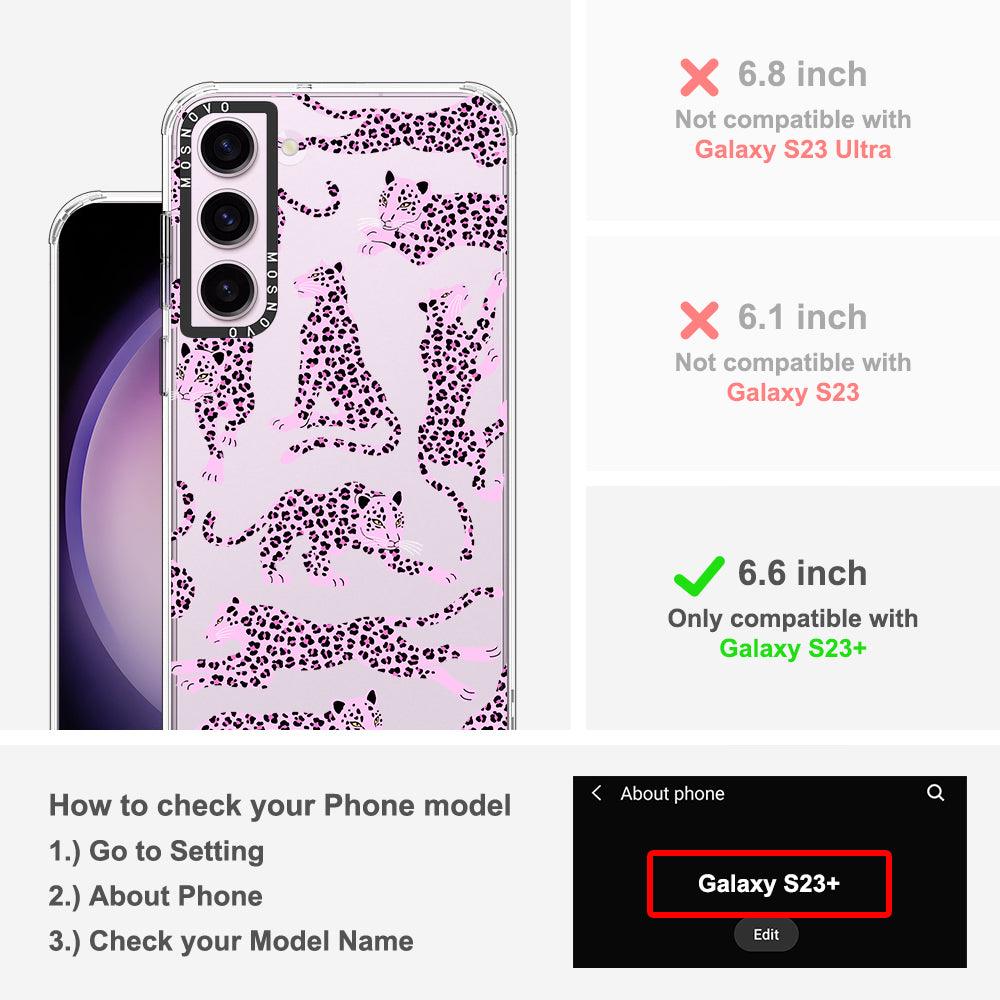
Task: Click the About phone title
Action: pyautogui.click(x=672, y=793)
